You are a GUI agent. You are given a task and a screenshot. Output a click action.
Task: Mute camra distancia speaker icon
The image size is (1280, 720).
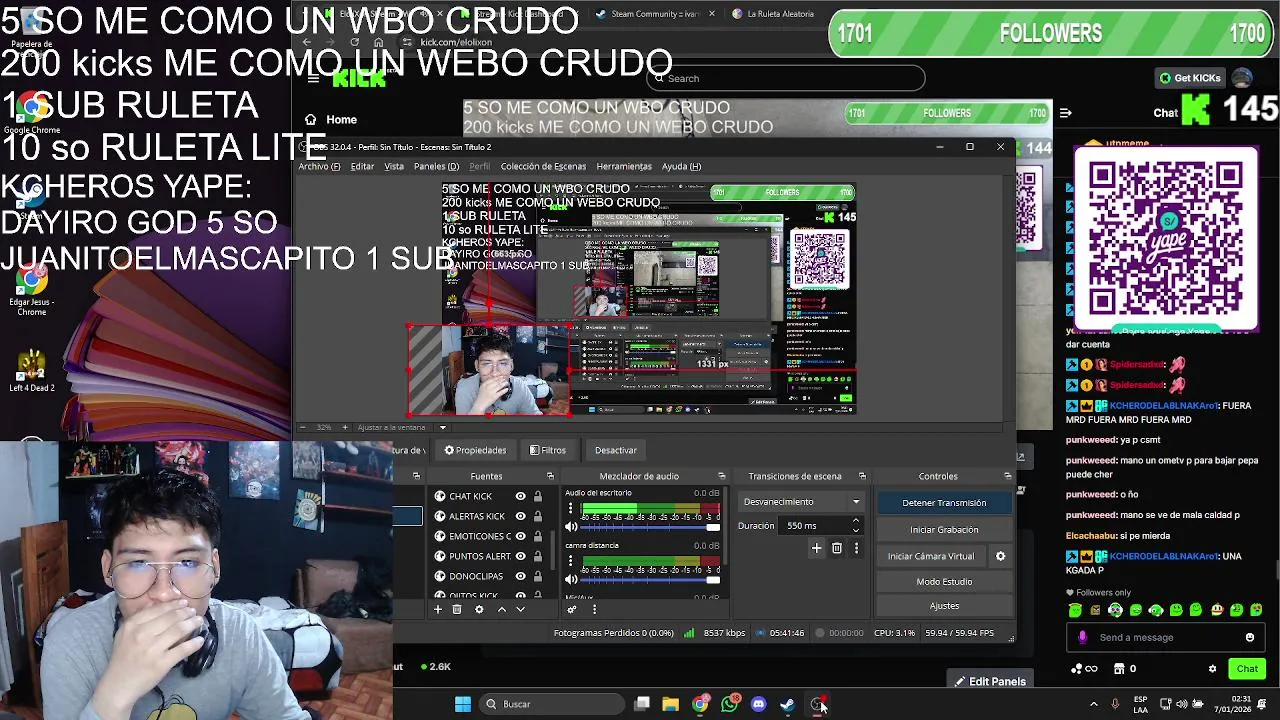click(x=571, y=579)
